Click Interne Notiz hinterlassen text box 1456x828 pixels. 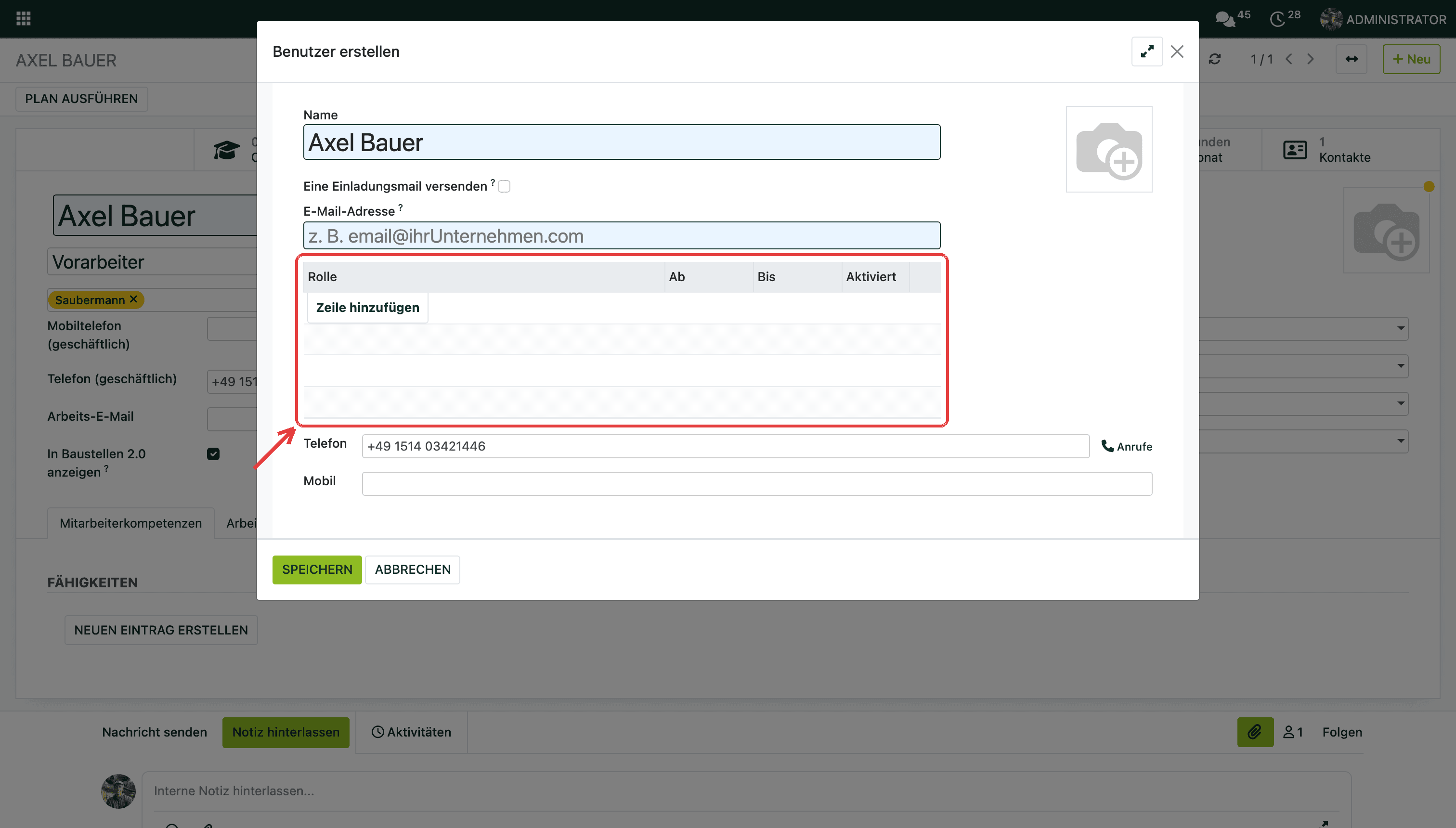pos(746,791)
